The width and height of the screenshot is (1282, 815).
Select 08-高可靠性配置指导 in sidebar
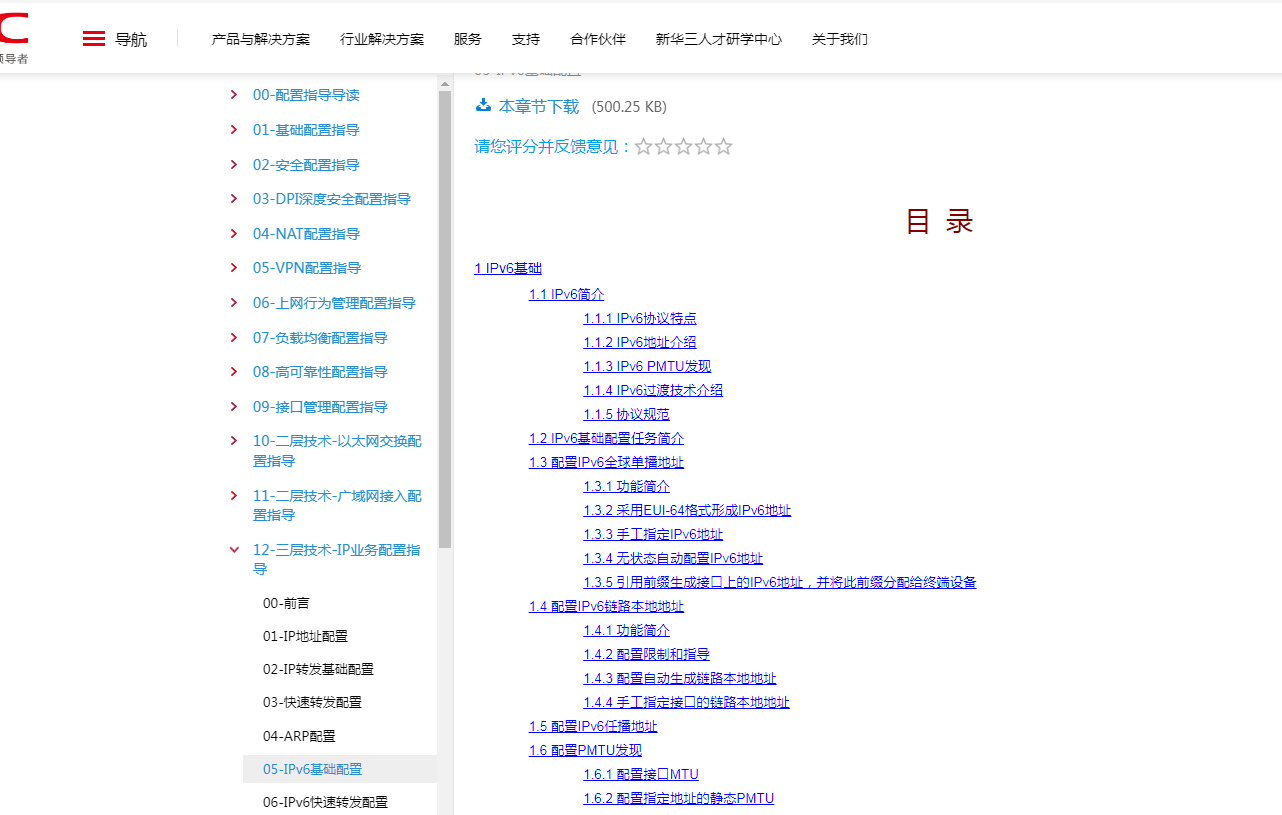tap(320, 372)
